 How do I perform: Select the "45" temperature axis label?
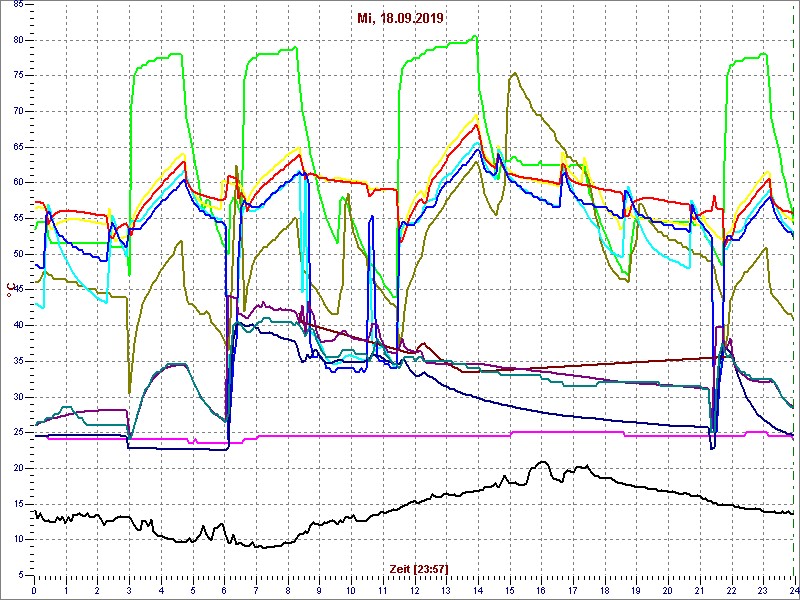(18, 290)
